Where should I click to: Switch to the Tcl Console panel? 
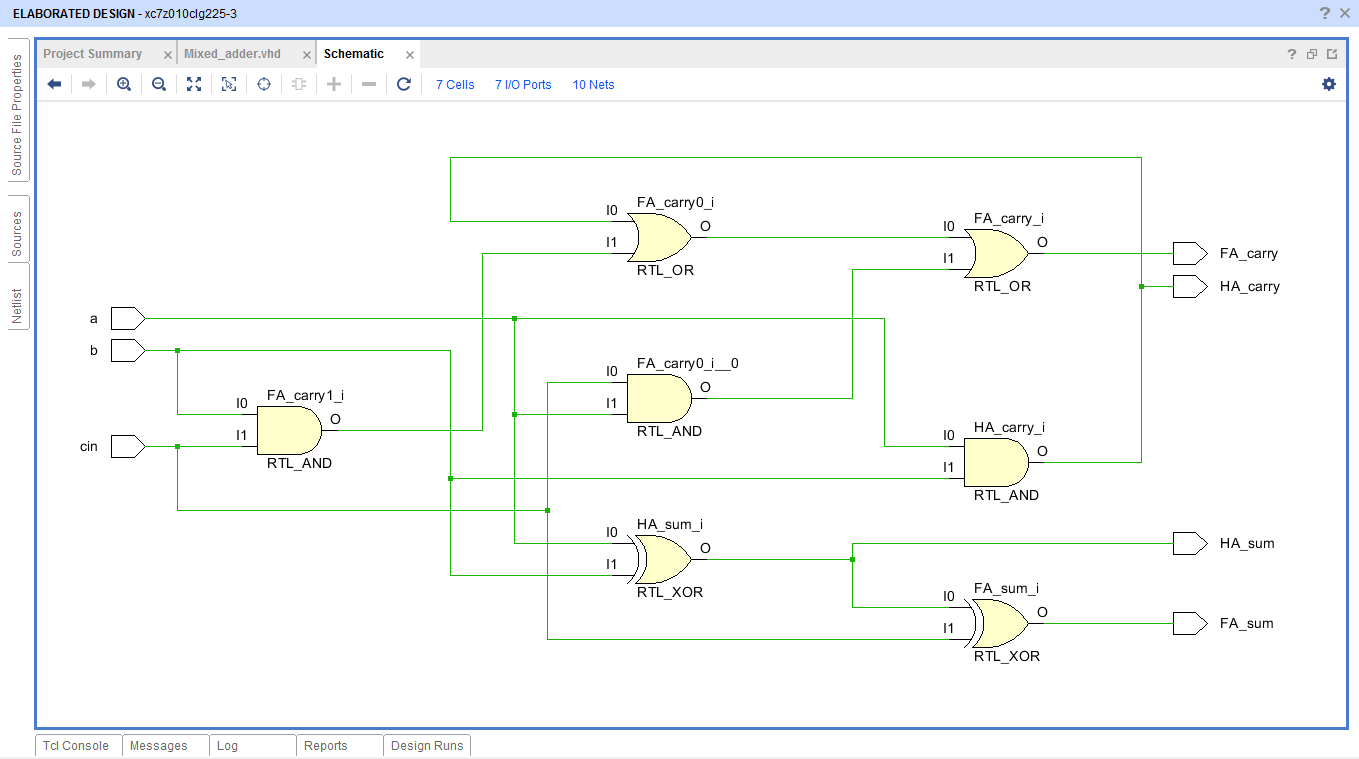point(75,745)
